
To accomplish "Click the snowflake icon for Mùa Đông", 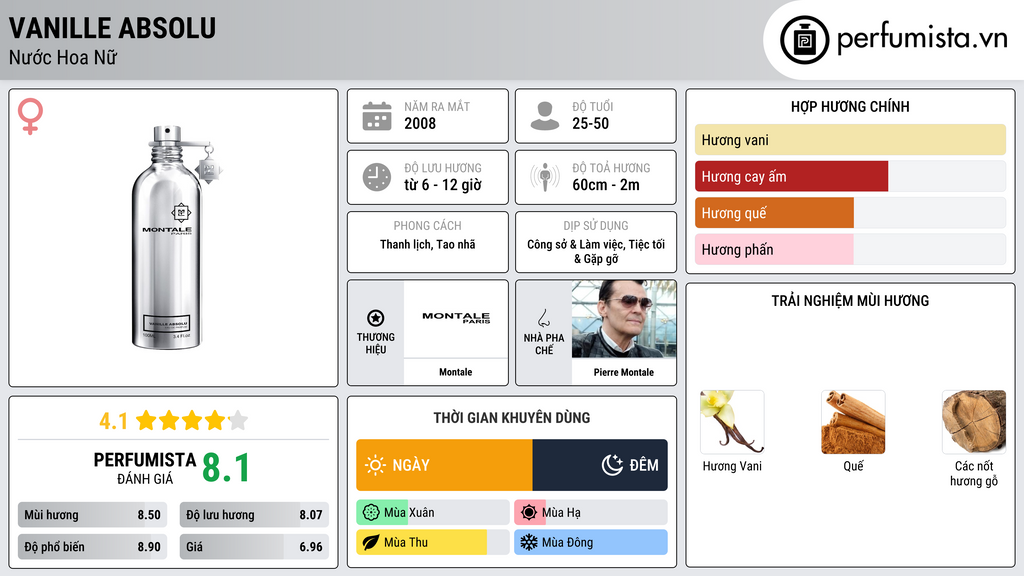I will 529,542.
